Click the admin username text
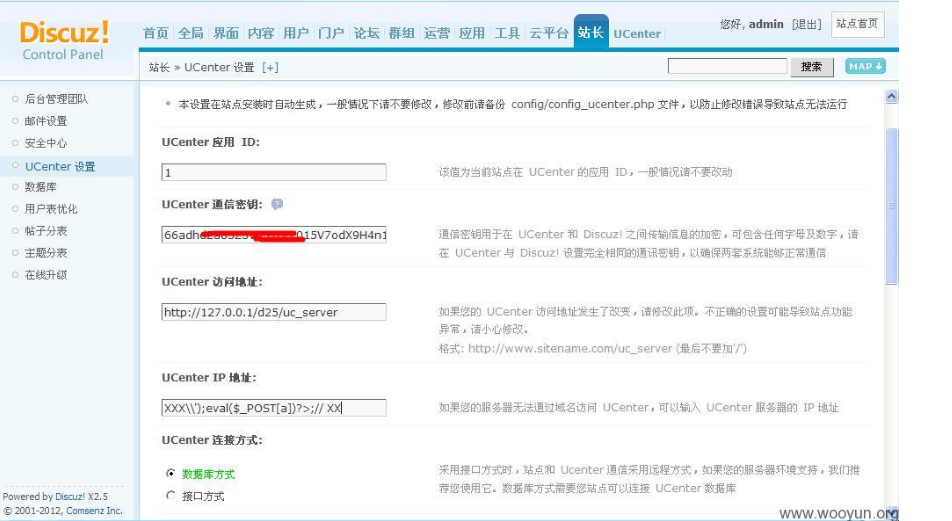 coord(766,24)
